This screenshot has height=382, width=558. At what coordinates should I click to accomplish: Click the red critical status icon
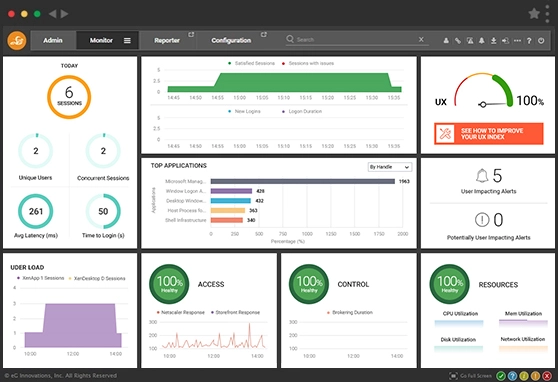[x=547, y=376]
